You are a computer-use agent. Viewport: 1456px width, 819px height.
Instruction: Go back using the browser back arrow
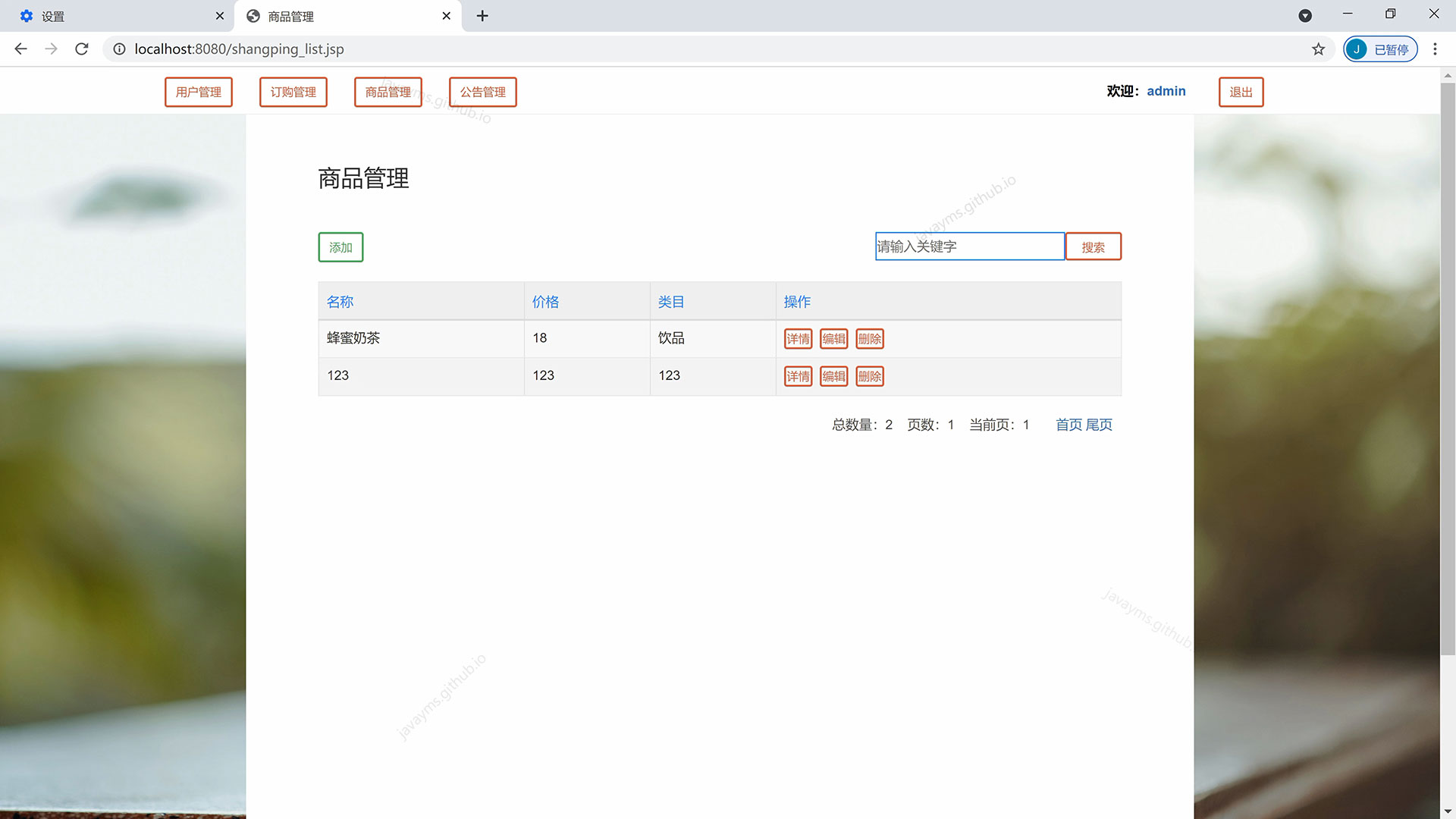pos(20,49)
